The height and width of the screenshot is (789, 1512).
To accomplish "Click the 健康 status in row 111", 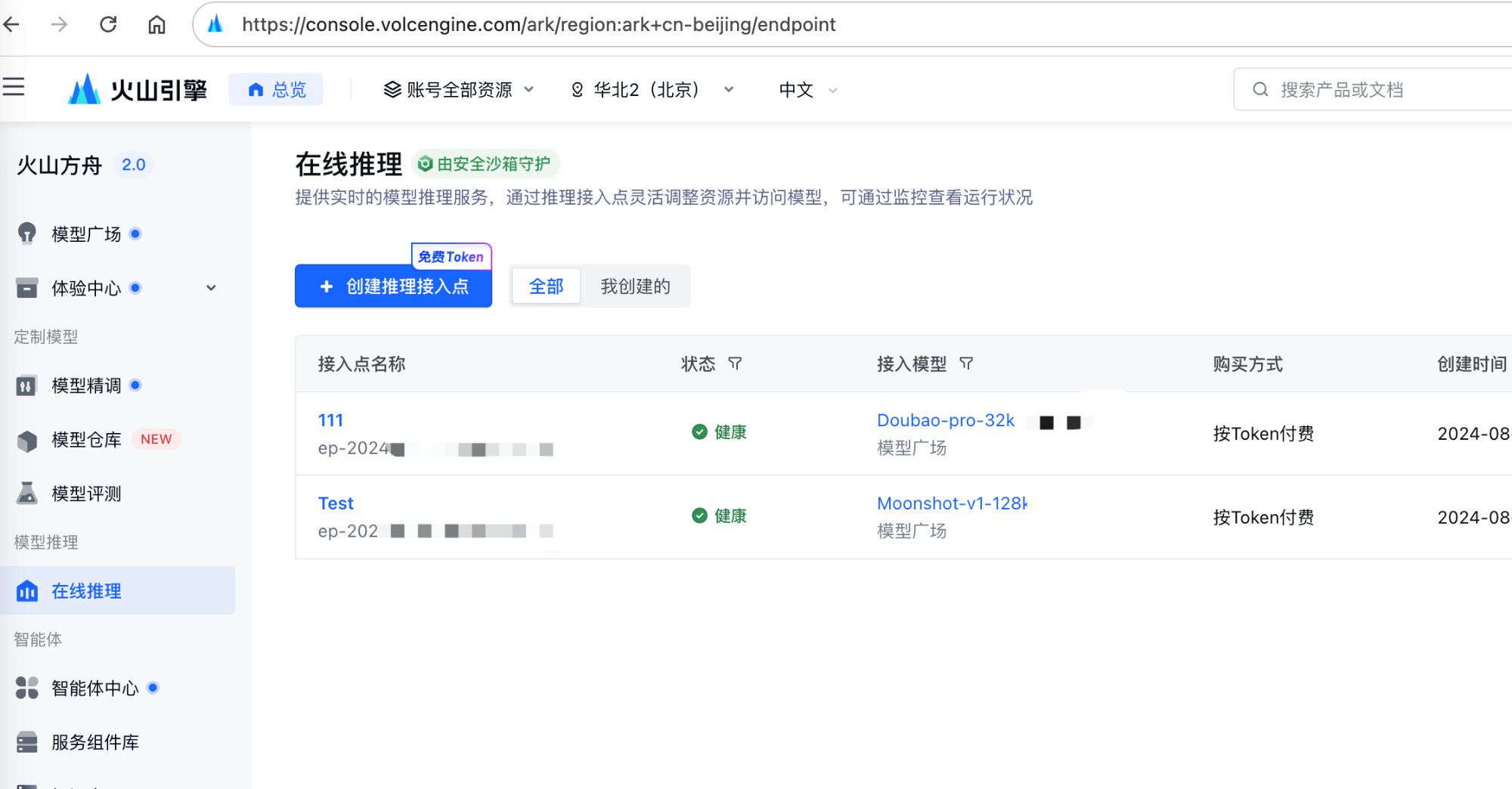I will pos(720,432).
